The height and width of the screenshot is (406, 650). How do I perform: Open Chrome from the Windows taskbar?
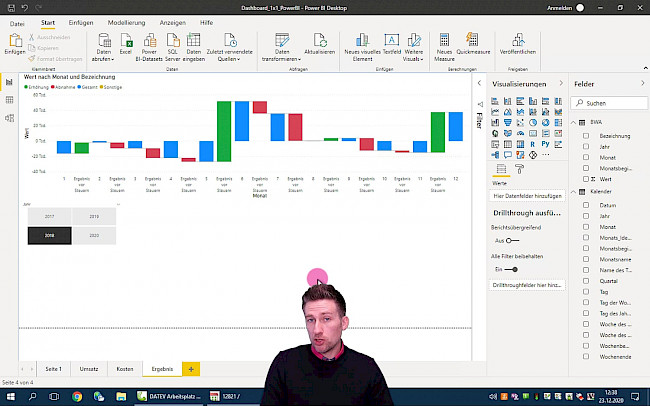click(77, 397)
